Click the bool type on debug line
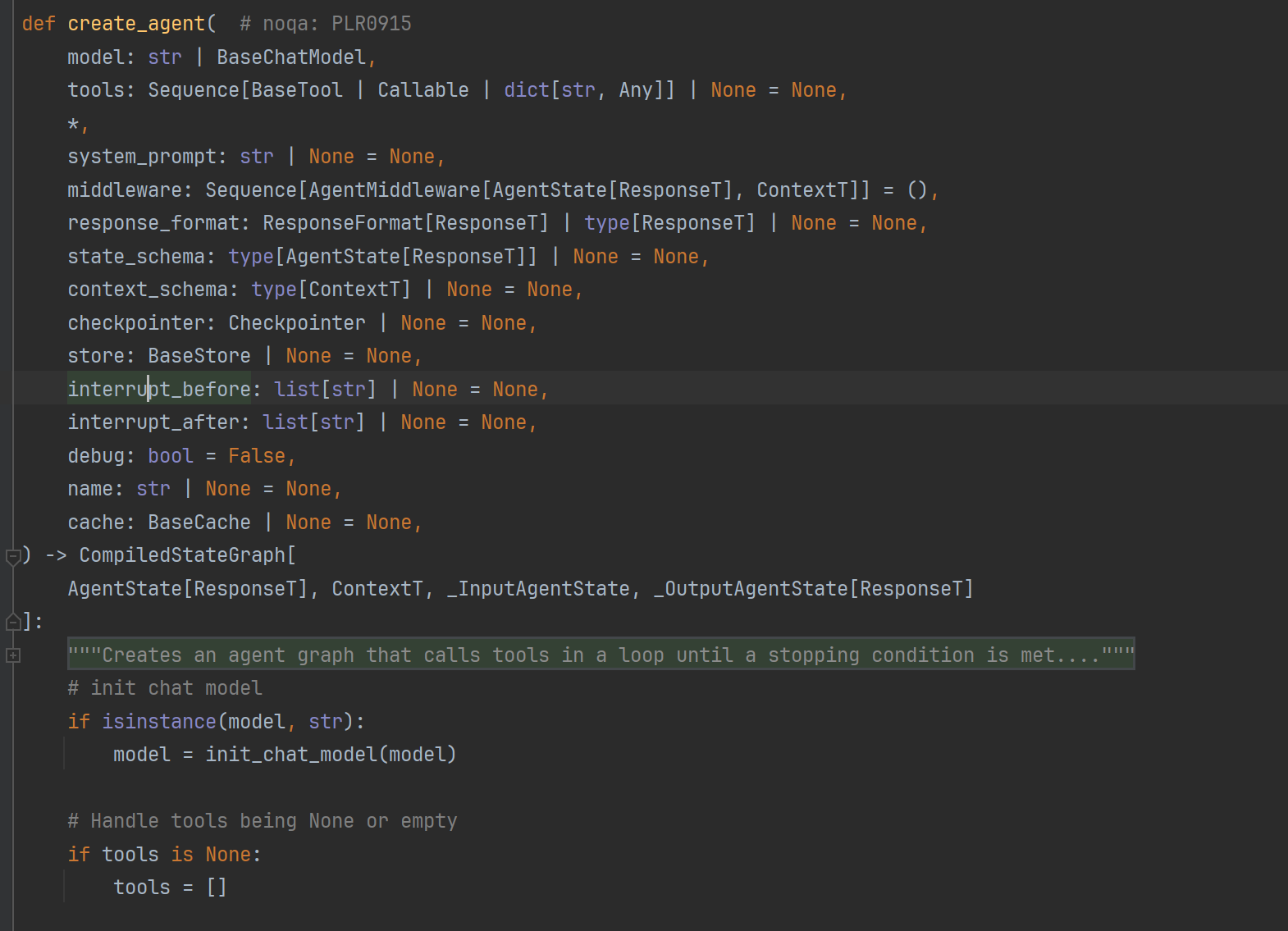Screen dimensions: 1288x931 pyautogui.click(x=171, y=456)
